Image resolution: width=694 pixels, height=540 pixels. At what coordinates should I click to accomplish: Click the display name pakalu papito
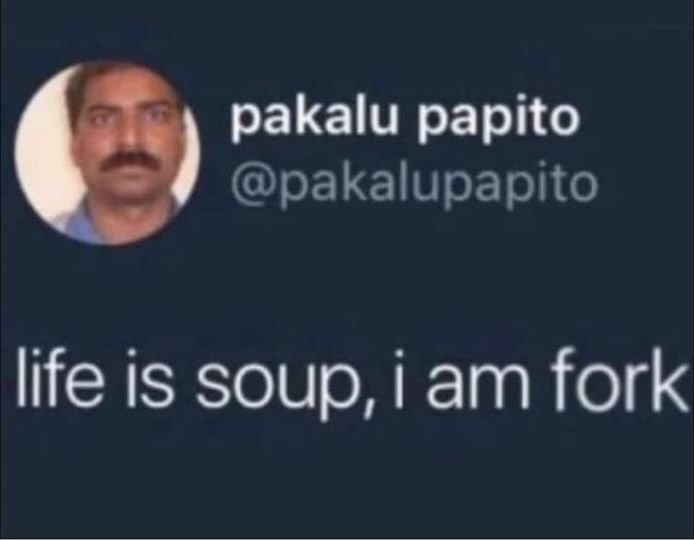pos(405,119)
